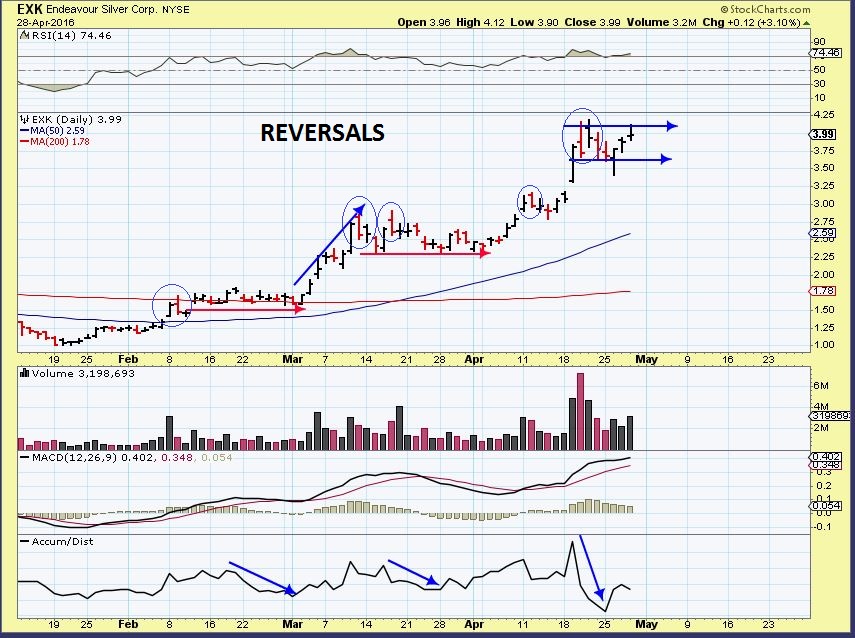Click the 6M level on the volume axis

[821, 386]
